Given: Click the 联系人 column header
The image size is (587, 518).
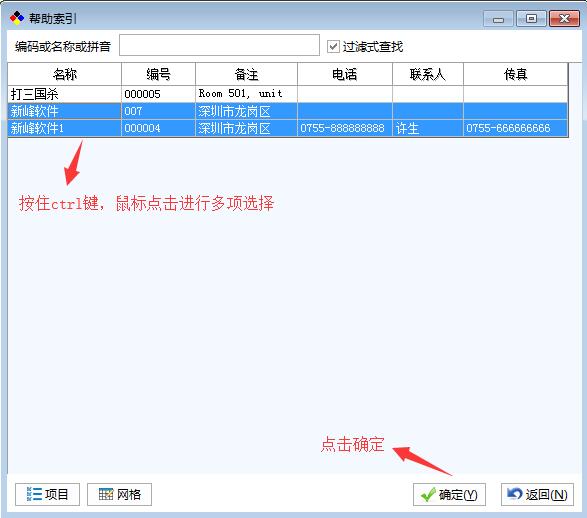Looking at the screenshot, I should [428, 74].
